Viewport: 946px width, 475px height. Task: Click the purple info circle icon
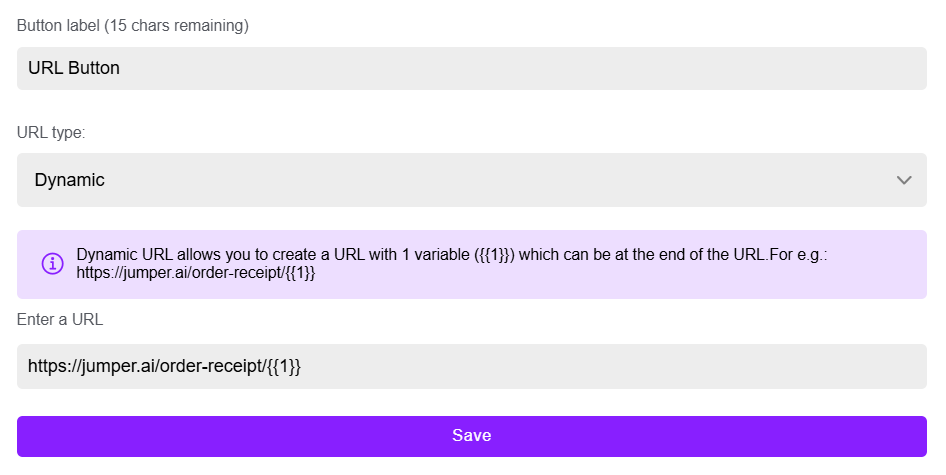[52, 264]
